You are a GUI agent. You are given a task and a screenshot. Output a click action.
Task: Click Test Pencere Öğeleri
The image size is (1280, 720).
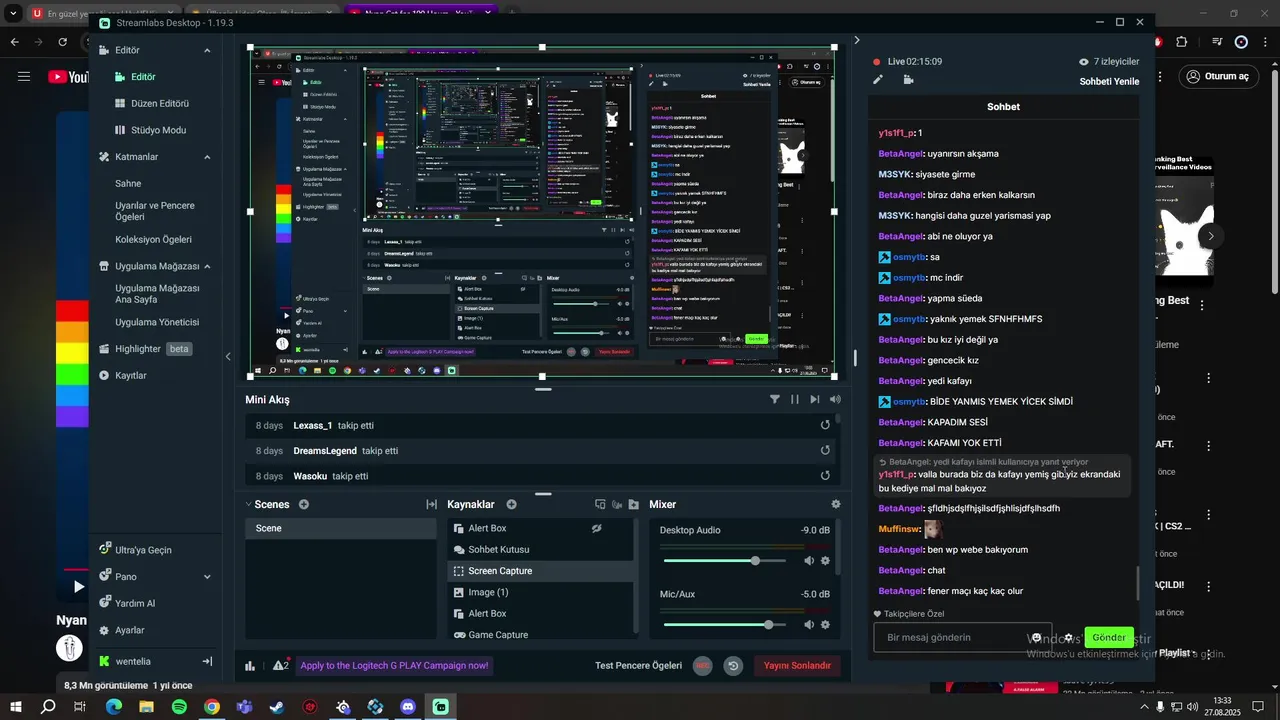(x=638, y=665)
